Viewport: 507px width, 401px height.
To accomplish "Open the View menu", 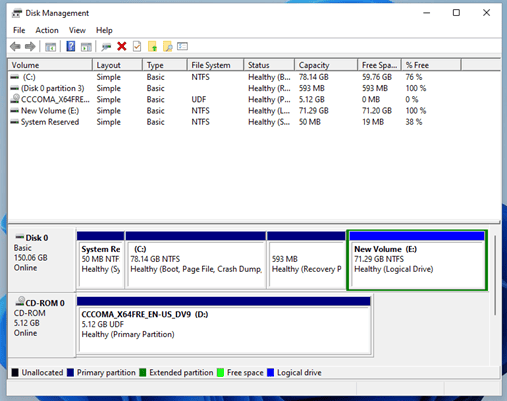I will [x=77, y=30].
